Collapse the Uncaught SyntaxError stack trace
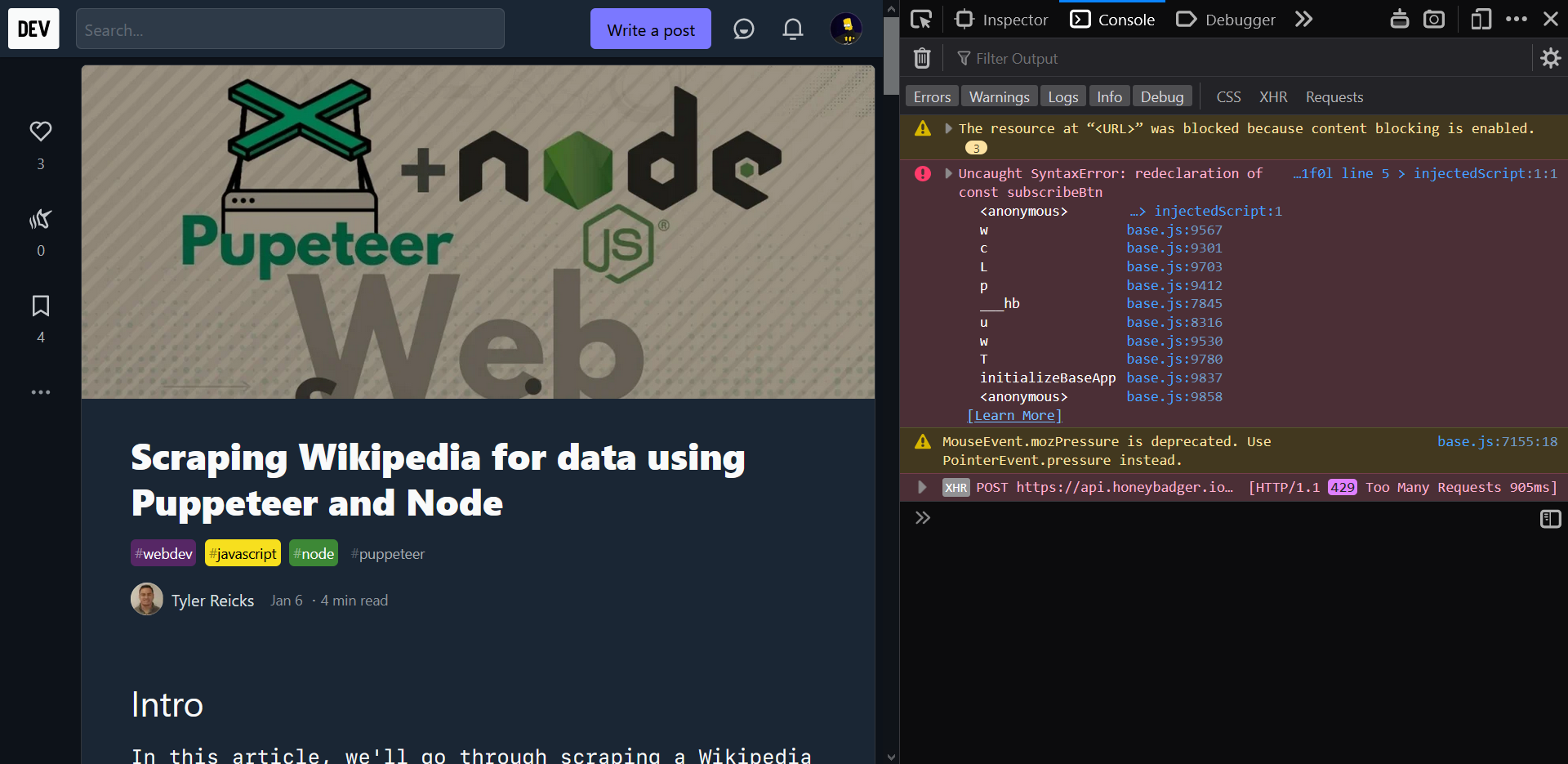1568x764 pixels. (948, 173)
